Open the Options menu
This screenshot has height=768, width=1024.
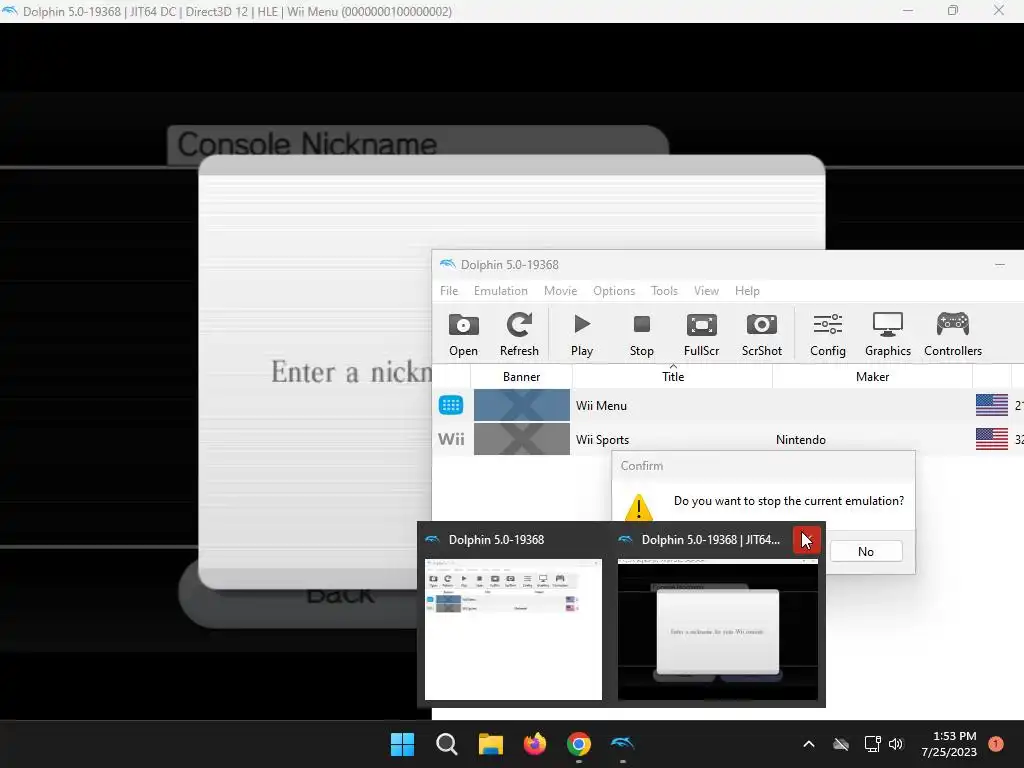pyautogui.click(x=614, y=291)
